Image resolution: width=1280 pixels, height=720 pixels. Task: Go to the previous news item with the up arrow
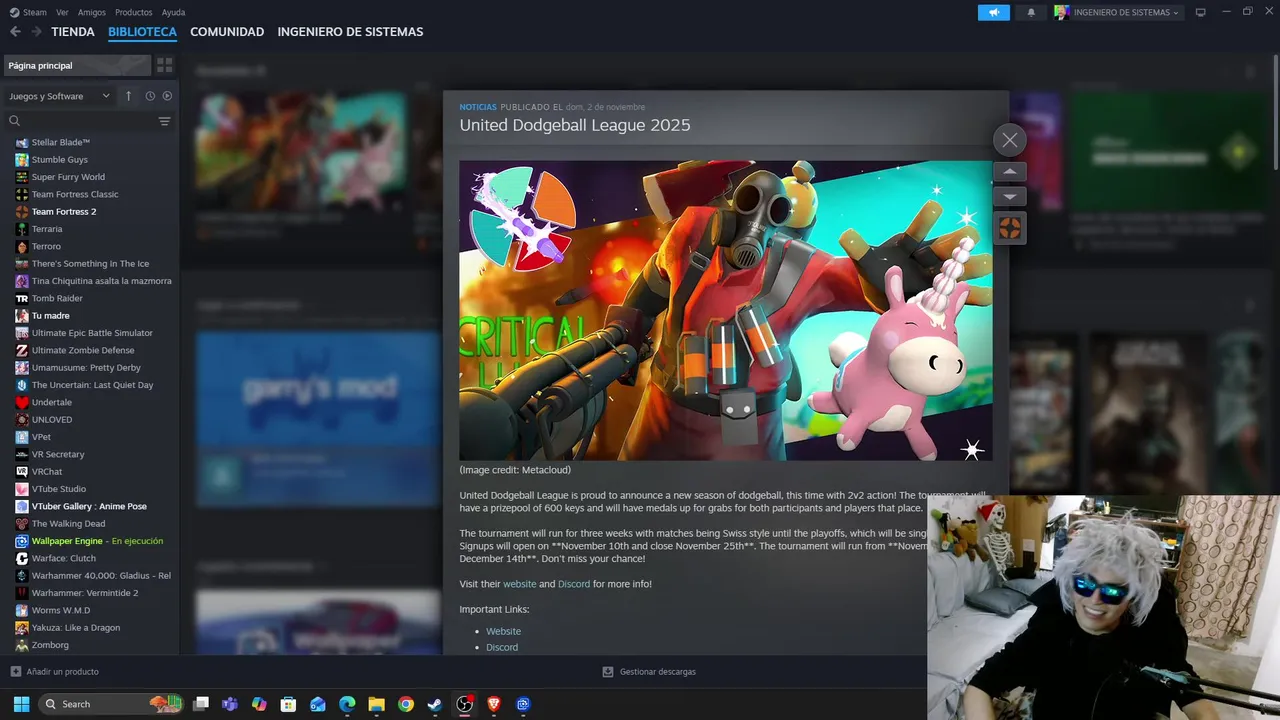pos(1009,171)
